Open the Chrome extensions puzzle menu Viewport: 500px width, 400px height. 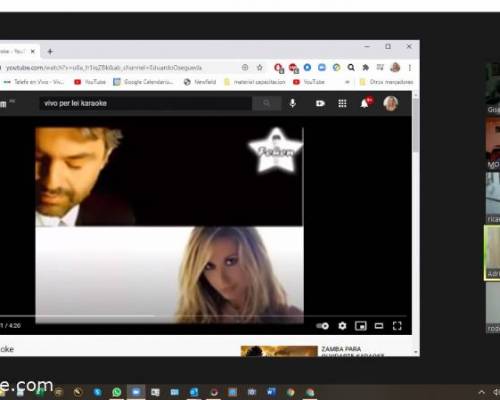pos(366,68)
